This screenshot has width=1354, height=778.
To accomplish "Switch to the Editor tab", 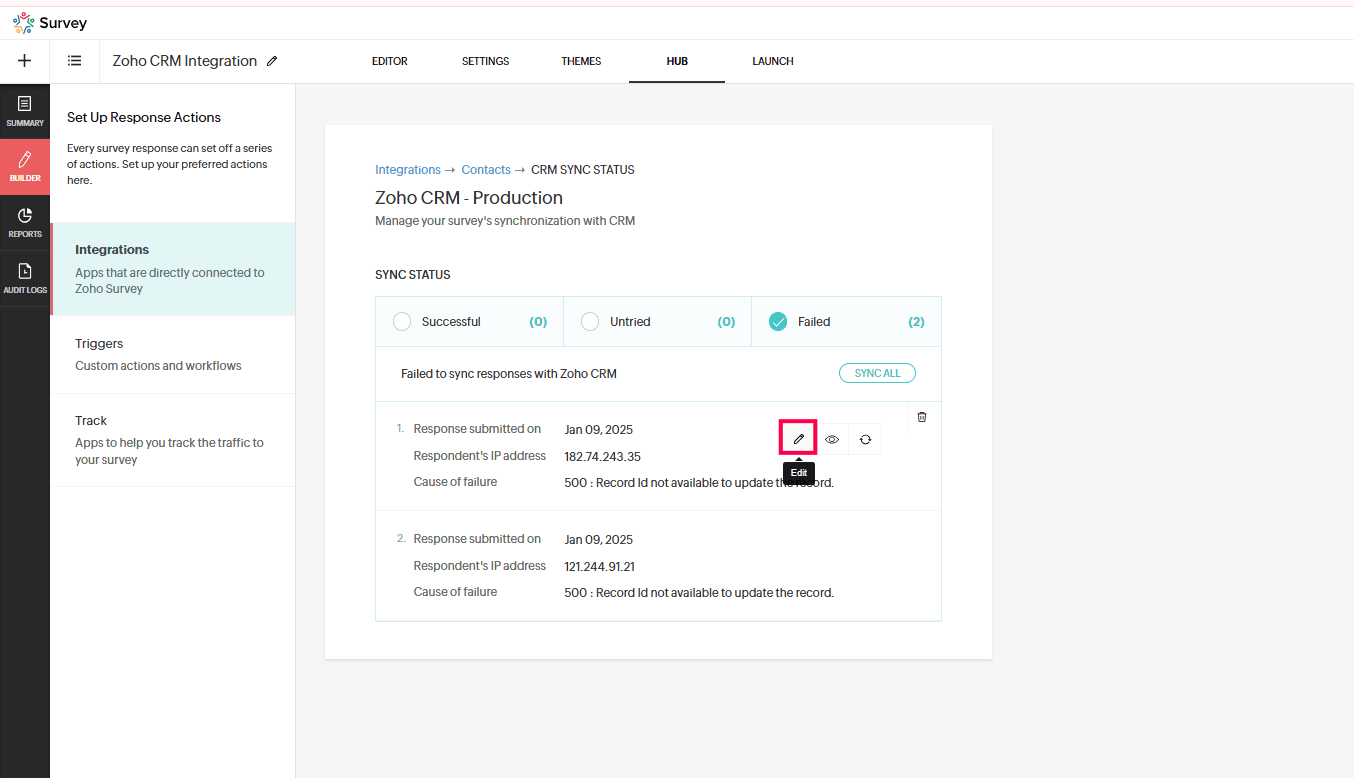I will click(390, 61).
